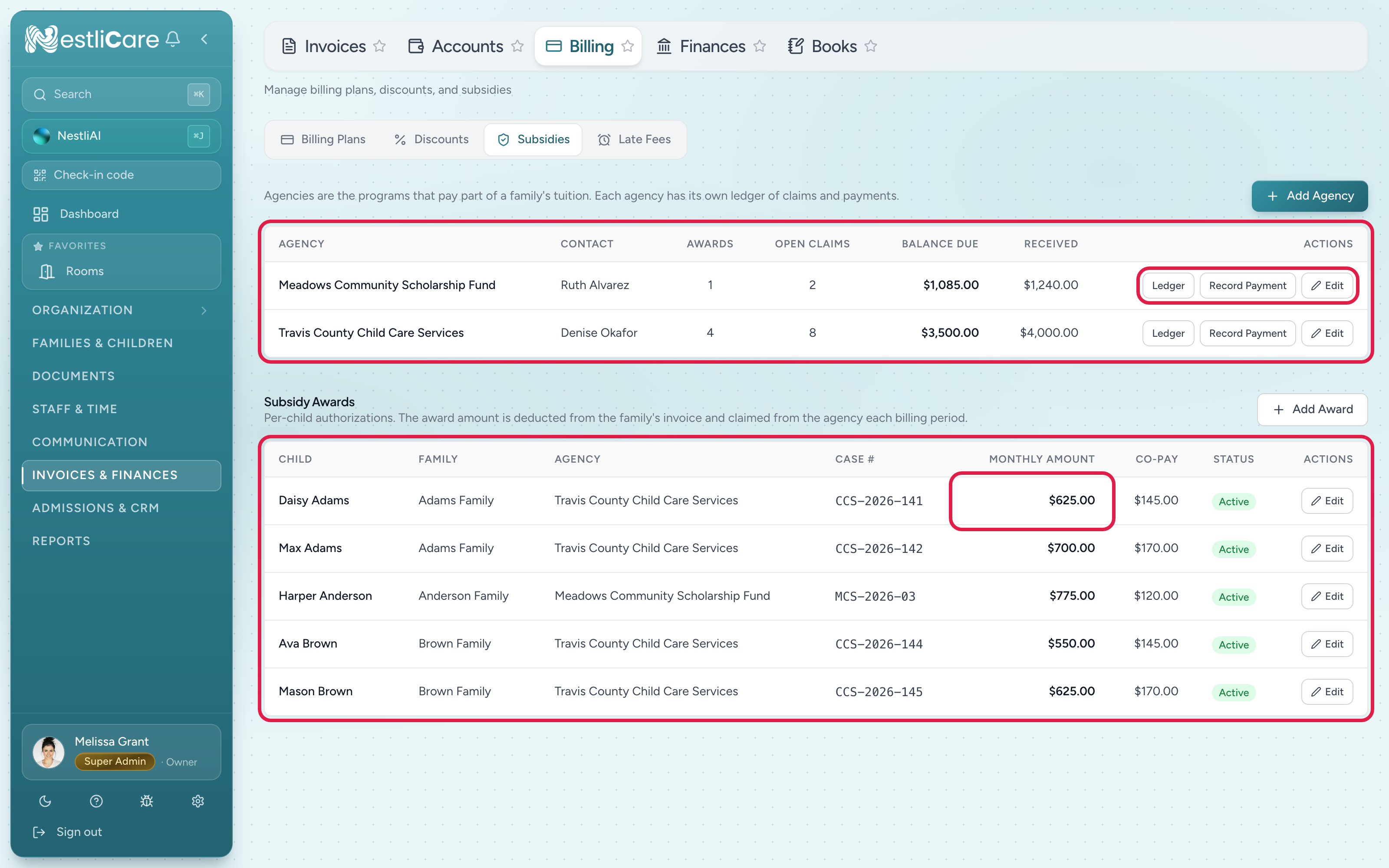Click the $3,500.00 balance due
This screenshot has width=1389, height=868.
coord(950,333)
